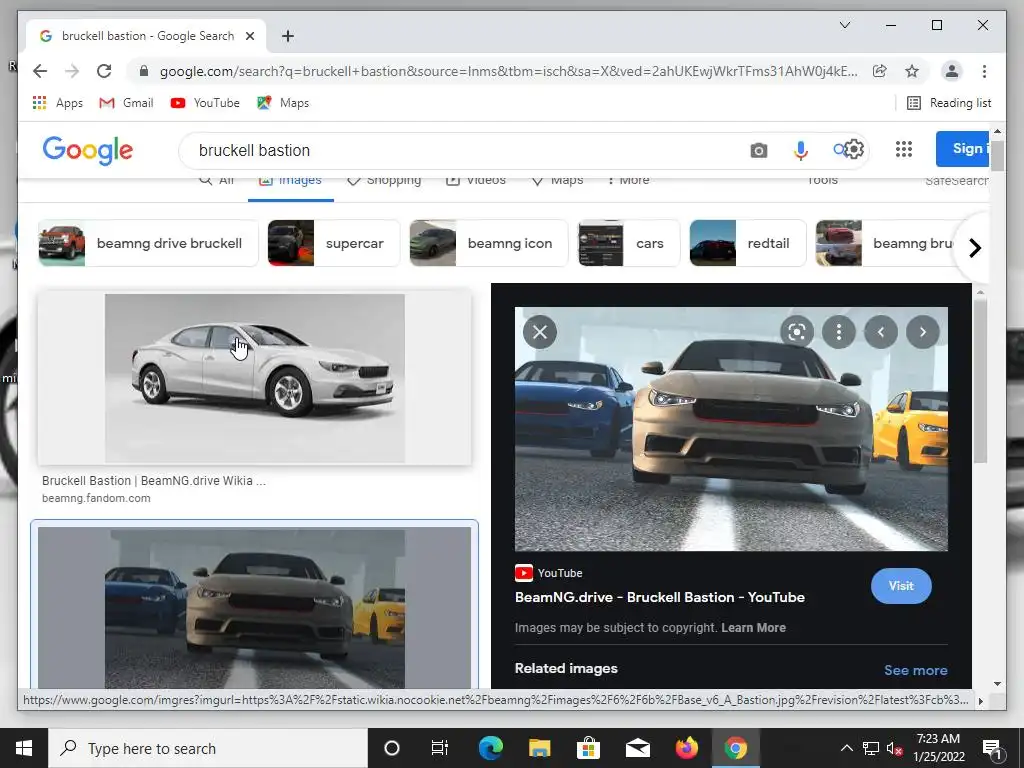Open Windows Start menu
The width and height of the screenshot is (1024, 768).
pos(24,748)
